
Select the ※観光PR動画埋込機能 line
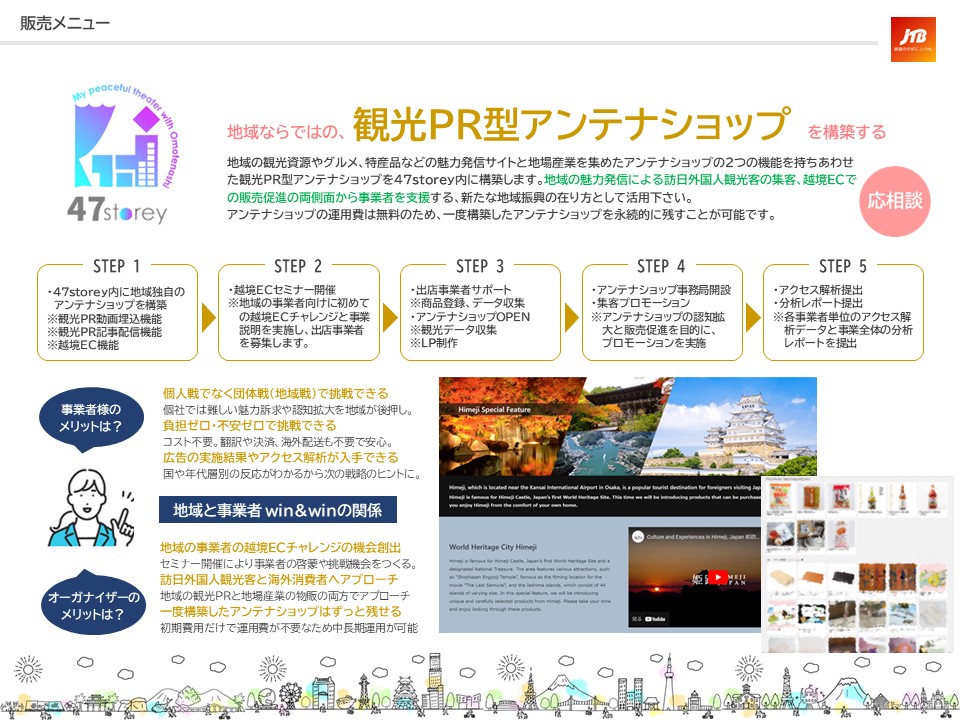pos(105,319)
